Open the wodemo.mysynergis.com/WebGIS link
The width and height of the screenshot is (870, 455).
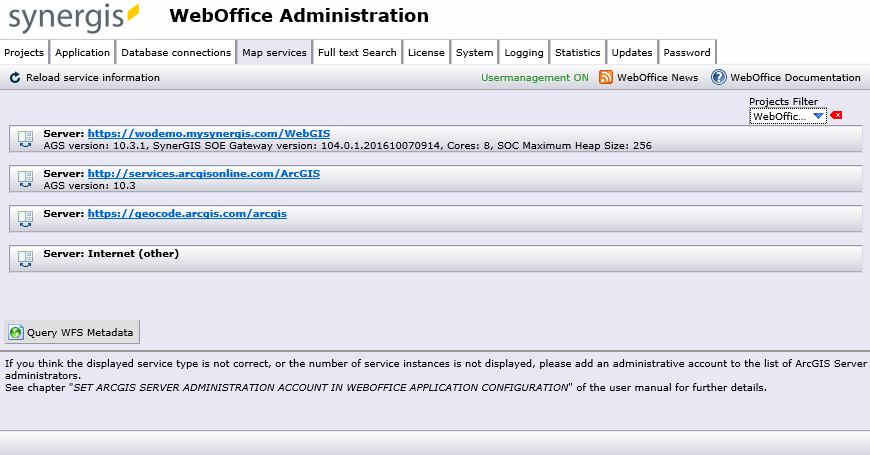click(209, 134)
